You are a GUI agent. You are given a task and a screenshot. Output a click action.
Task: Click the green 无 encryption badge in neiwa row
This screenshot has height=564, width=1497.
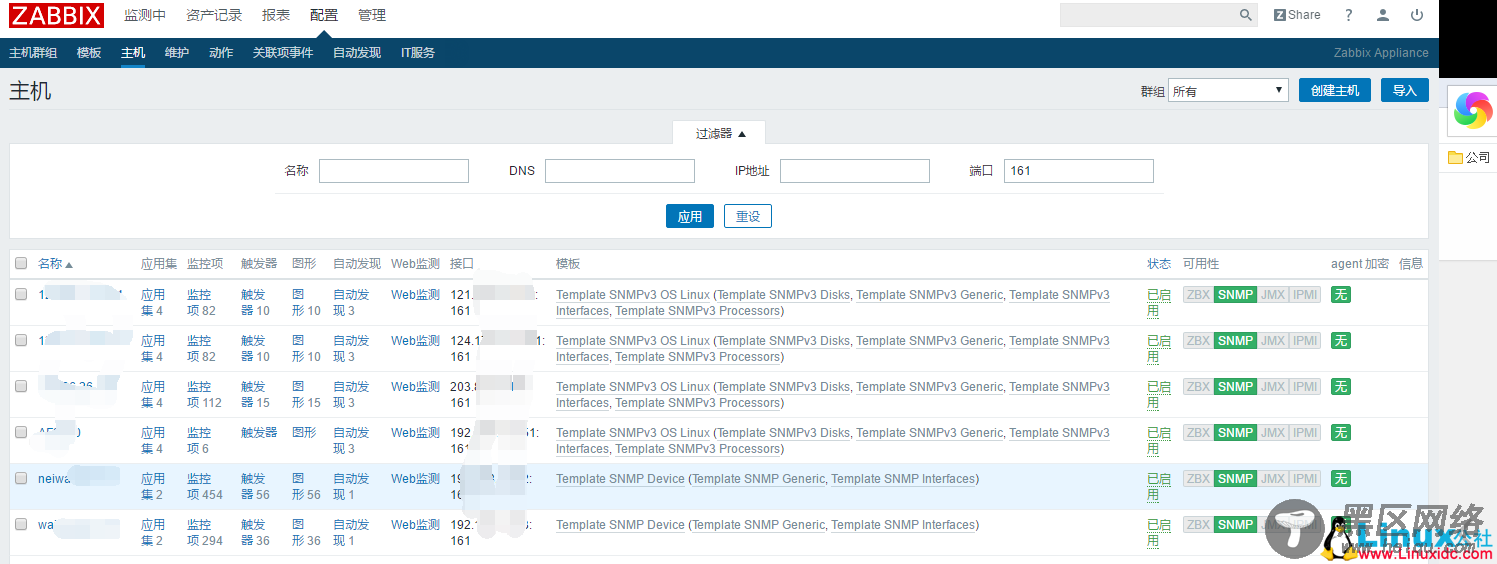coord(1340,479)
